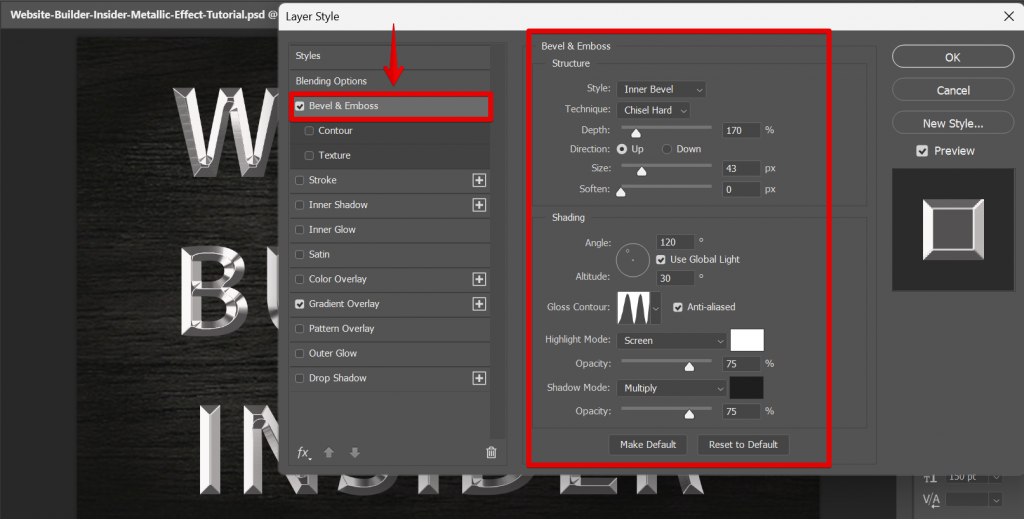Screen dimensions: 1024x519
Task: Duplicate Gradient Overlay using its plus icon
Action: (479, 304)
